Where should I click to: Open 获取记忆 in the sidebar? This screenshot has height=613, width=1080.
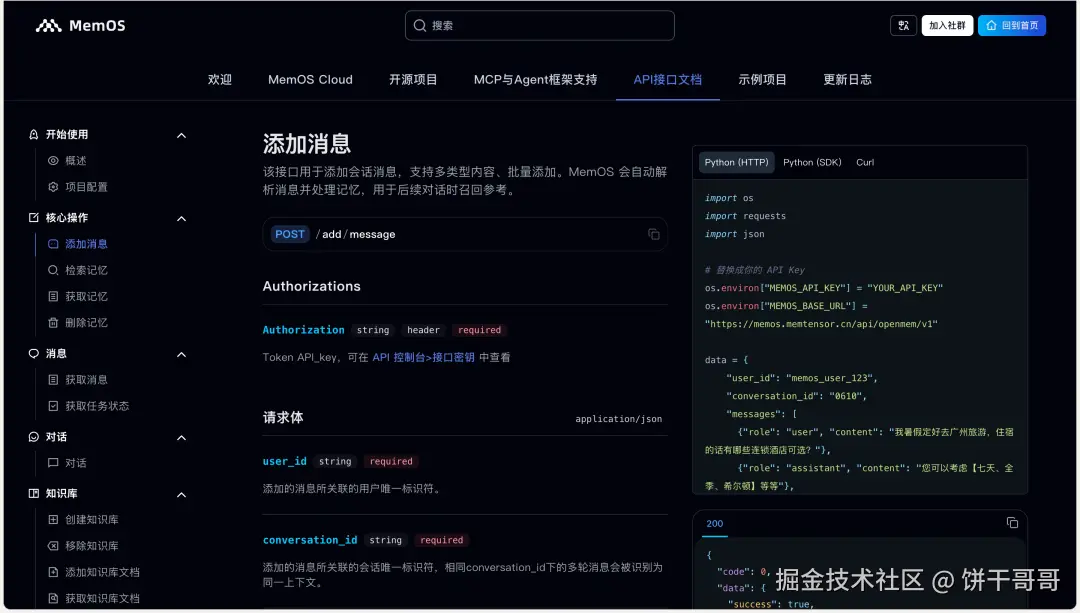(x=86, y=296)
